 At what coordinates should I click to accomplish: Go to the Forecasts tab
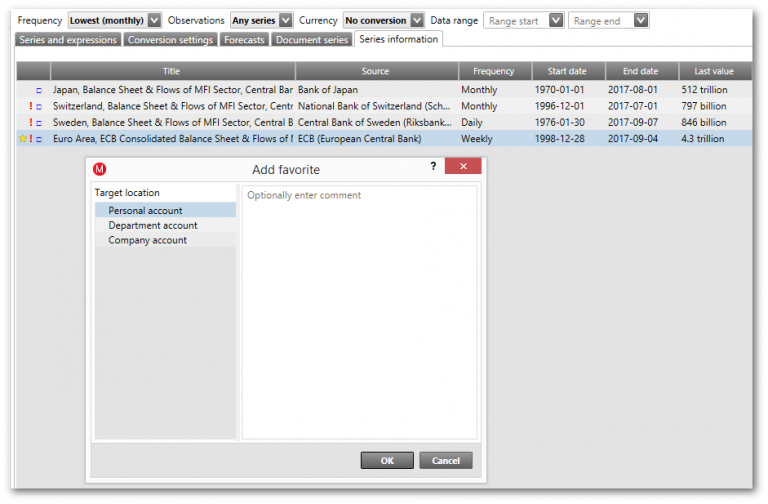coord(245,40)
